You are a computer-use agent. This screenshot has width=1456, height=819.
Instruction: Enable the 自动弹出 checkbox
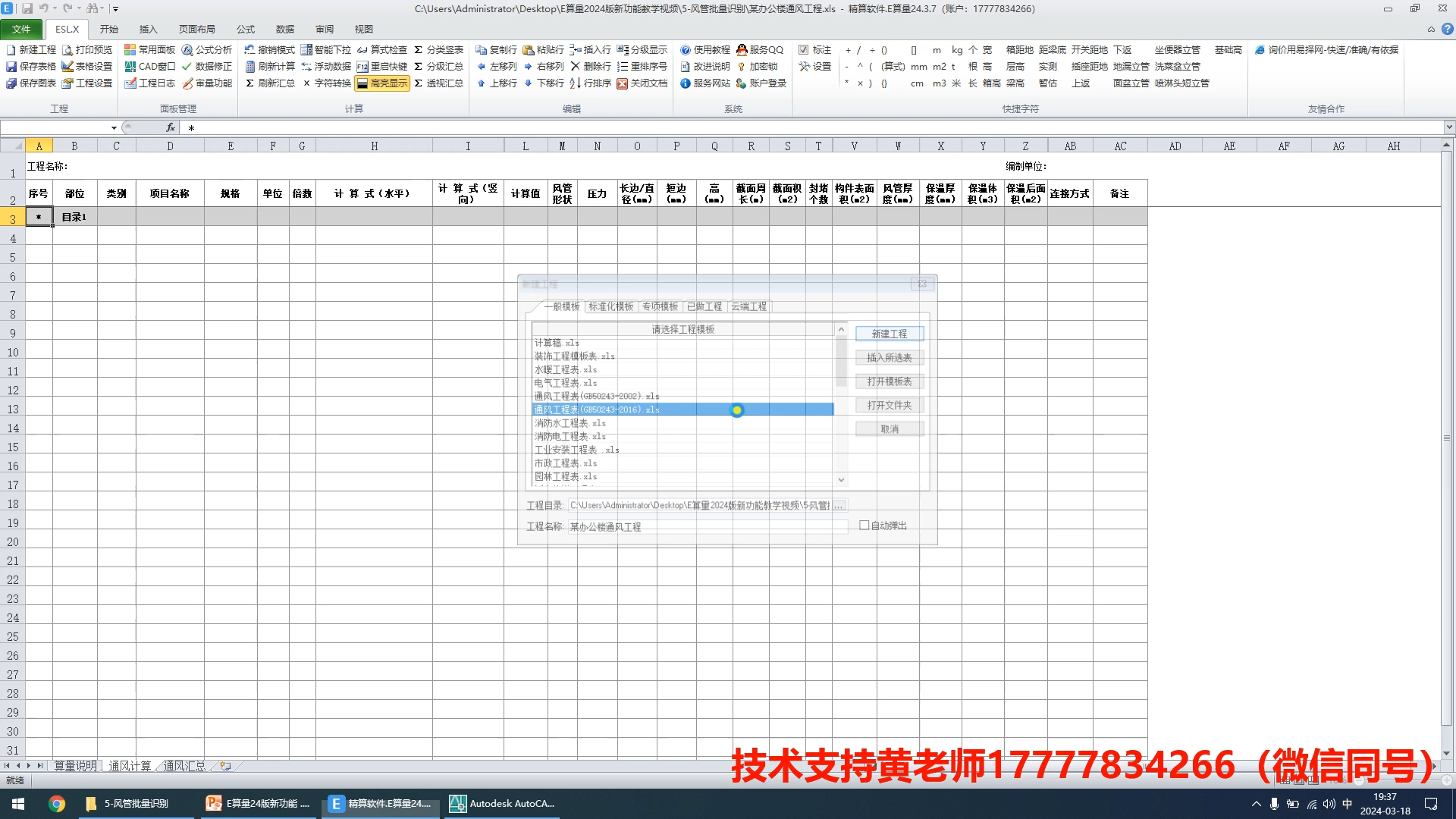(x=864, y=526)
